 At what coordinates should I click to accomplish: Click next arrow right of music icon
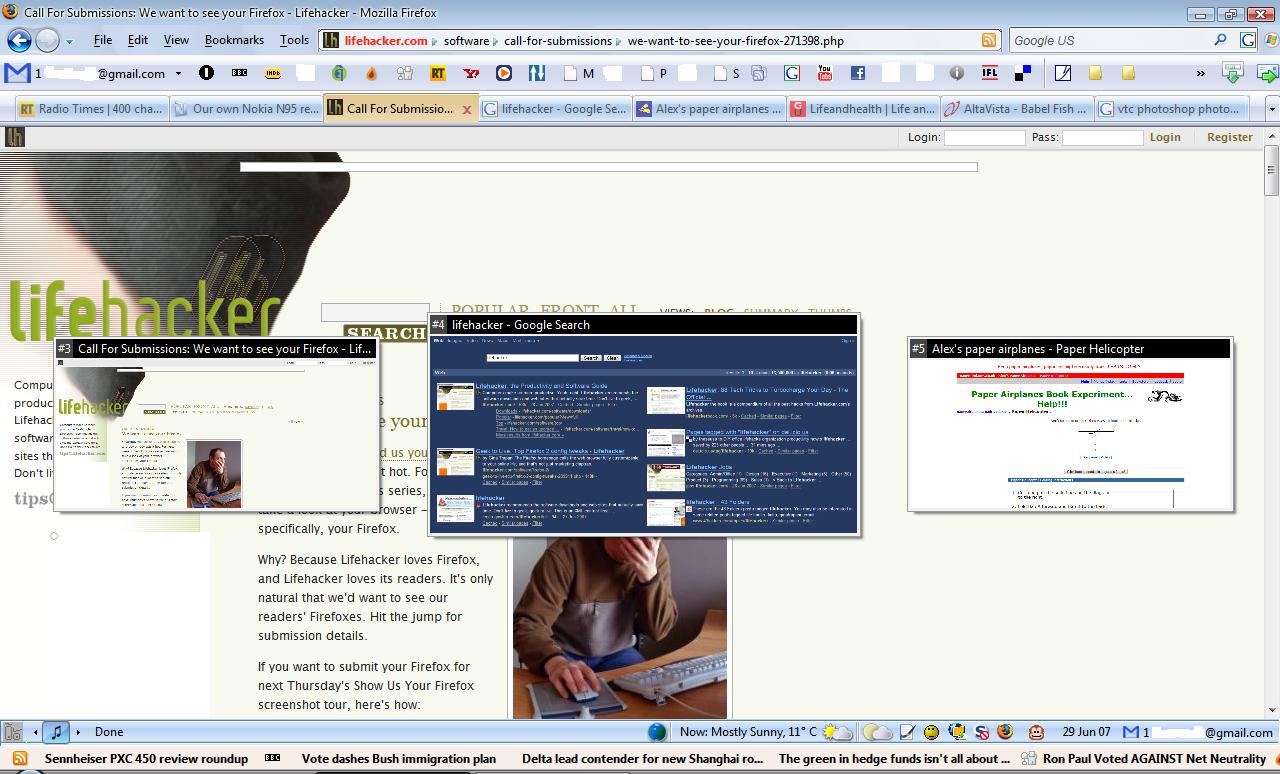pos(79,732)
